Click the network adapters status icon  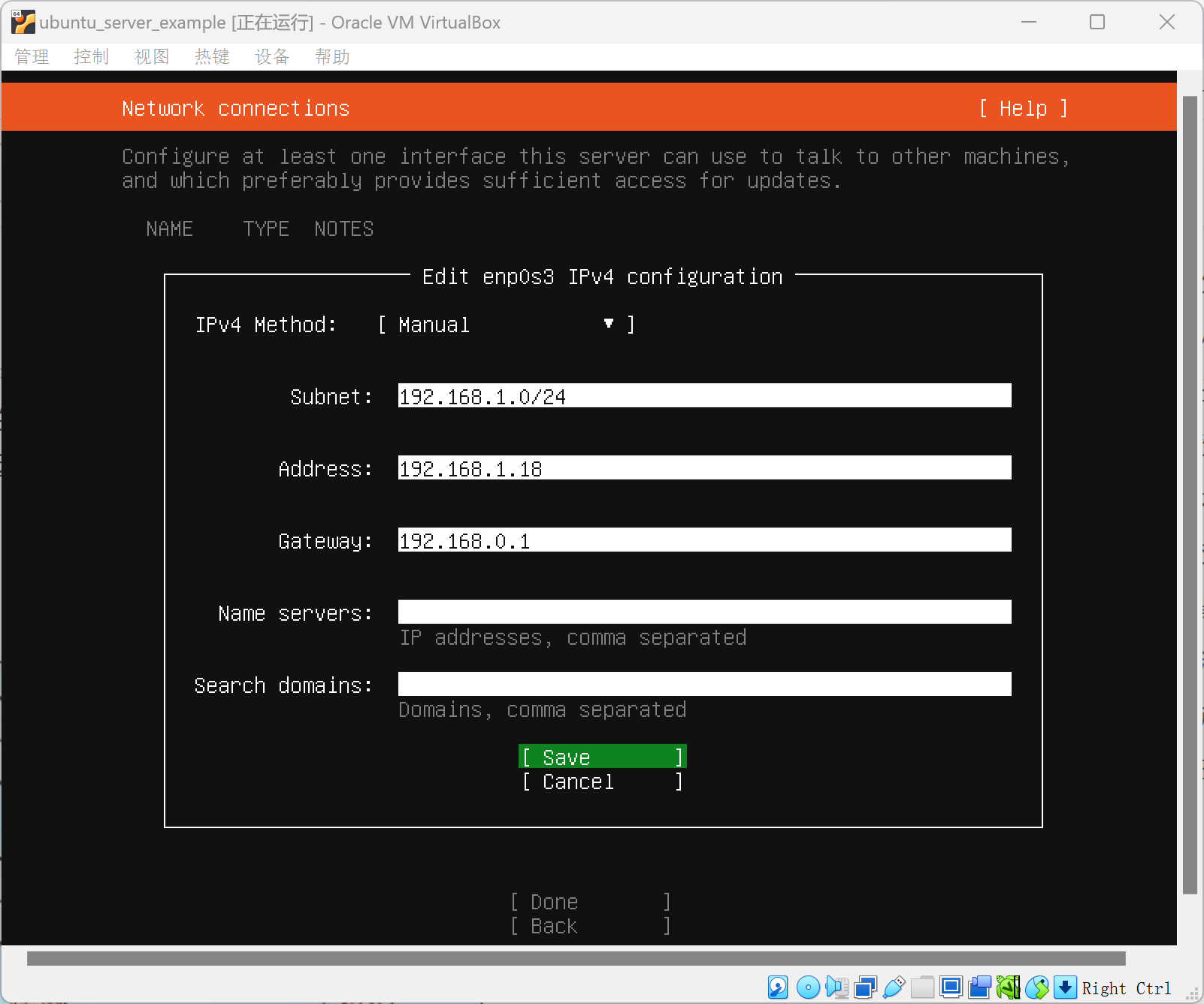tap(865, 987)
